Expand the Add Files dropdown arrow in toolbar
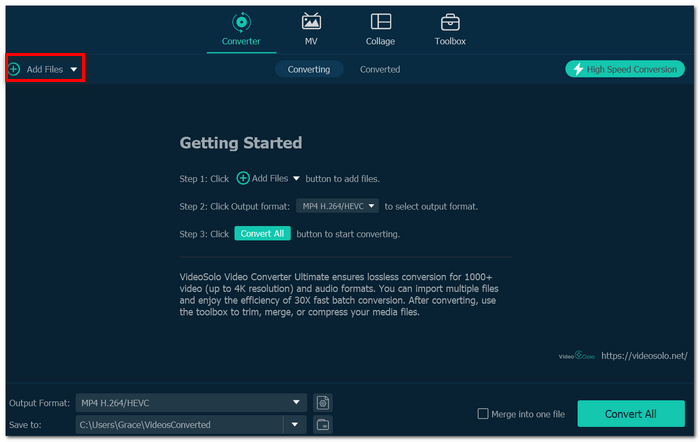 click(x=74, y=70)
